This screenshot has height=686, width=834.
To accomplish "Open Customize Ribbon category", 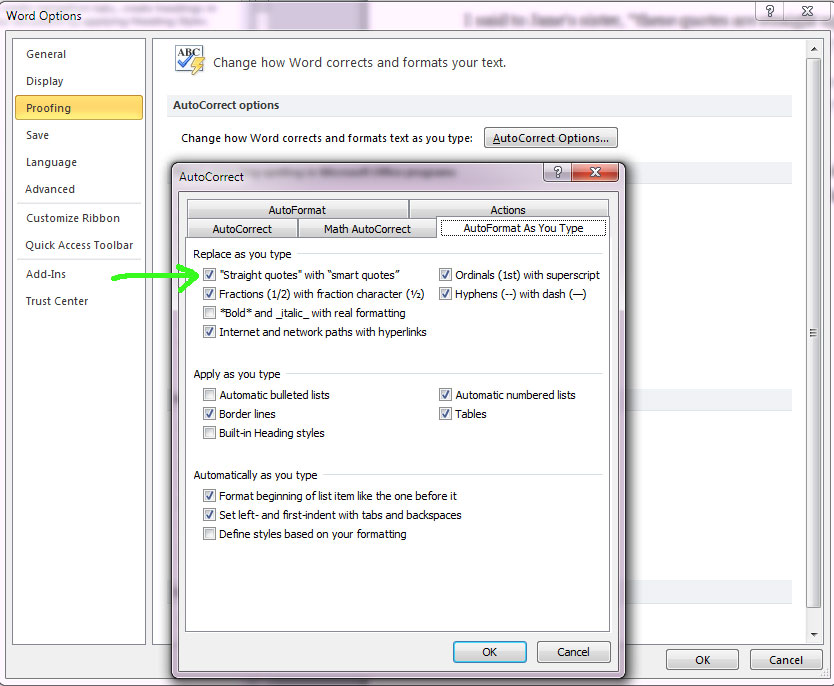I will 79,218.
